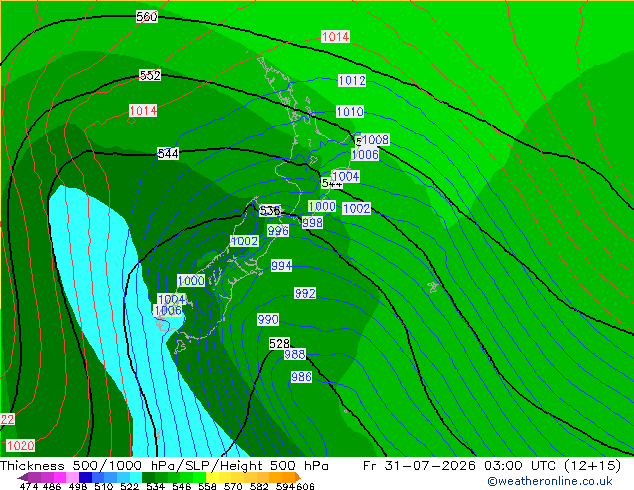
Task: Click the 546 legend value
Action: pyautogui.click(x=182, y=486)
